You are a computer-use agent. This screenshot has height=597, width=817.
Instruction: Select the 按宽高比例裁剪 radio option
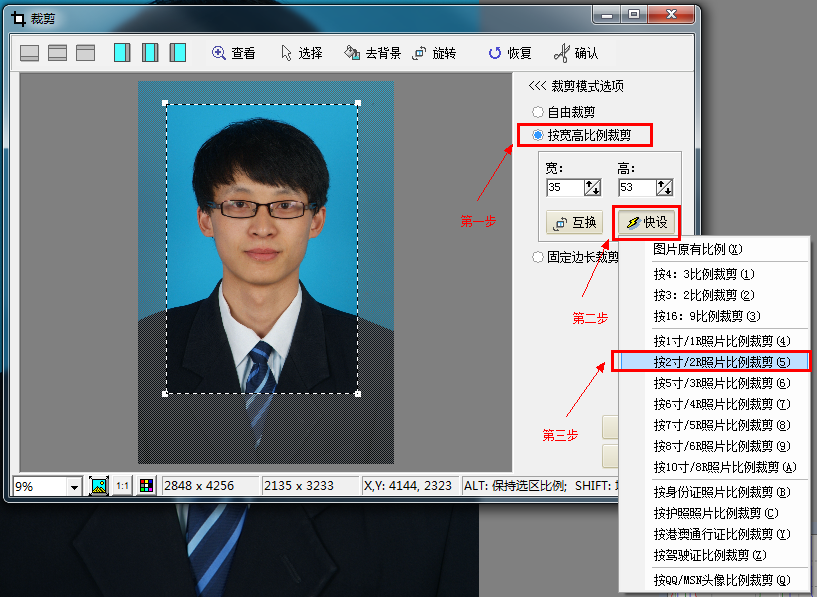(x=539, y=134)
